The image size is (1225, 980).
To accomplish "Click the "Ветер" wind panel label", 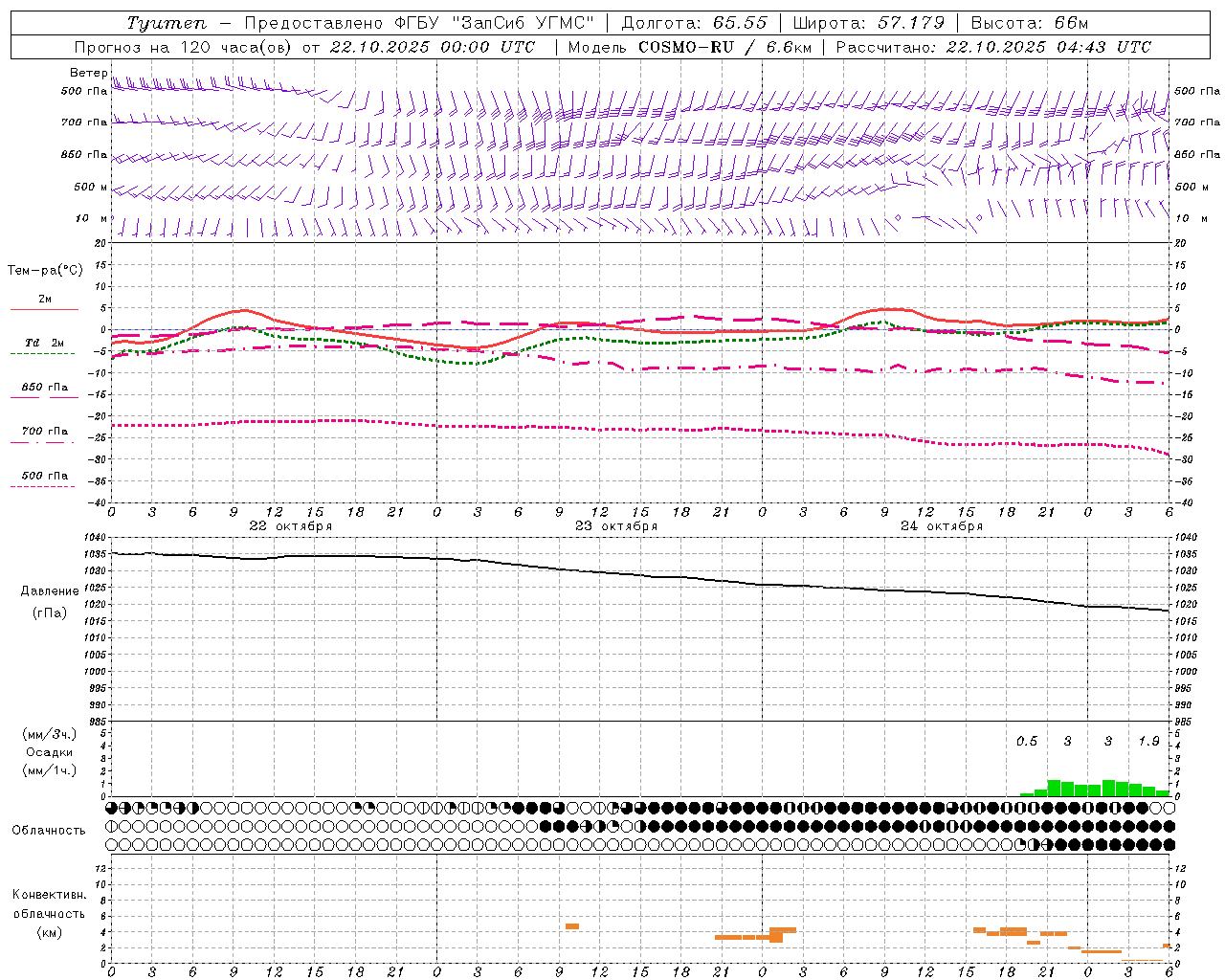I will [x=88, y=73].
